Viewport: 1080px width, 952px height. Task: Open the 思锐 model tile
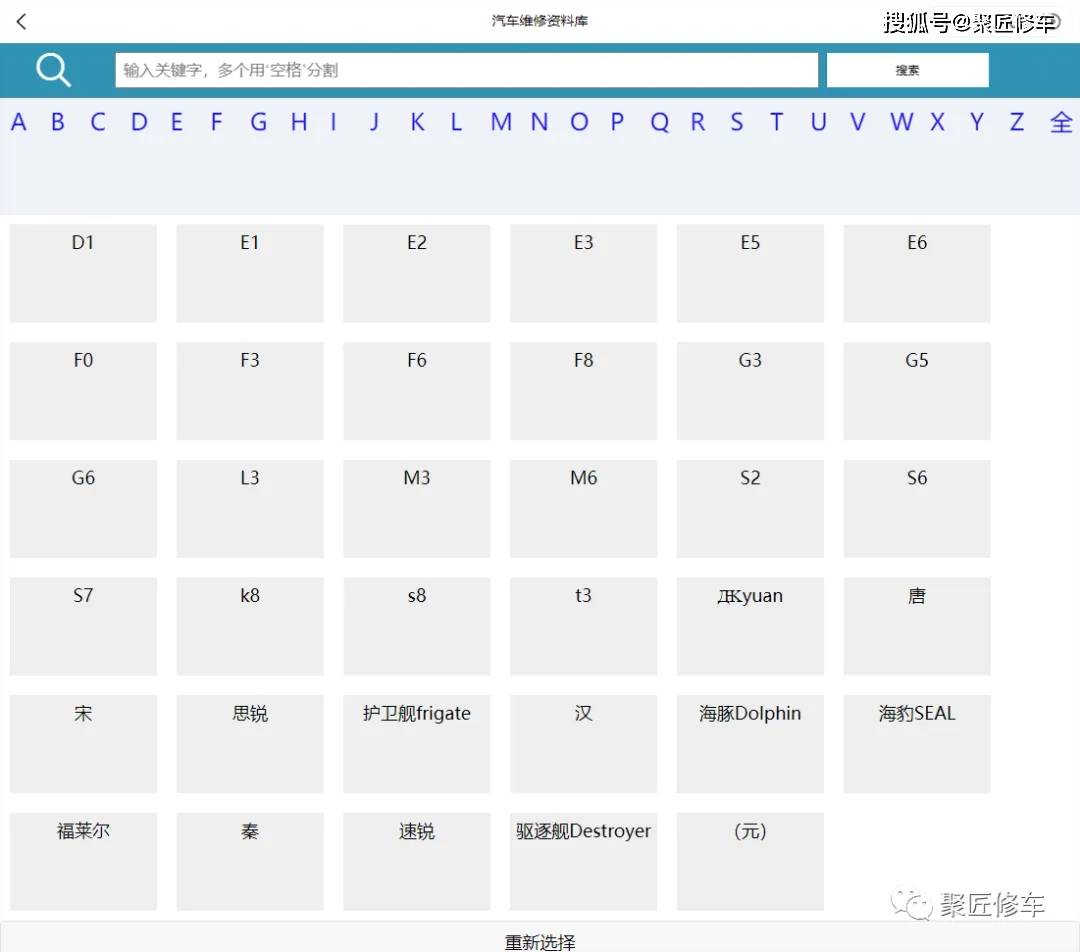250,744
